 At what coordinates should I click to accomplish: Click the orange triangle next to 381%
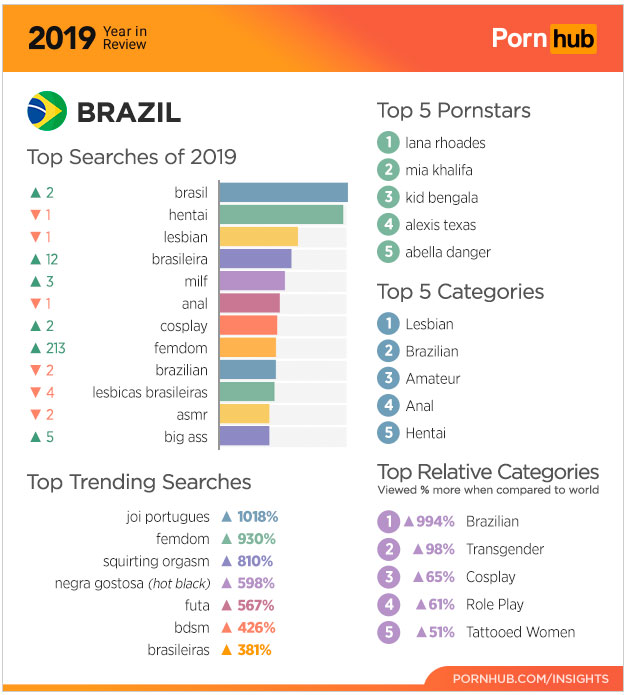point(227,650)
